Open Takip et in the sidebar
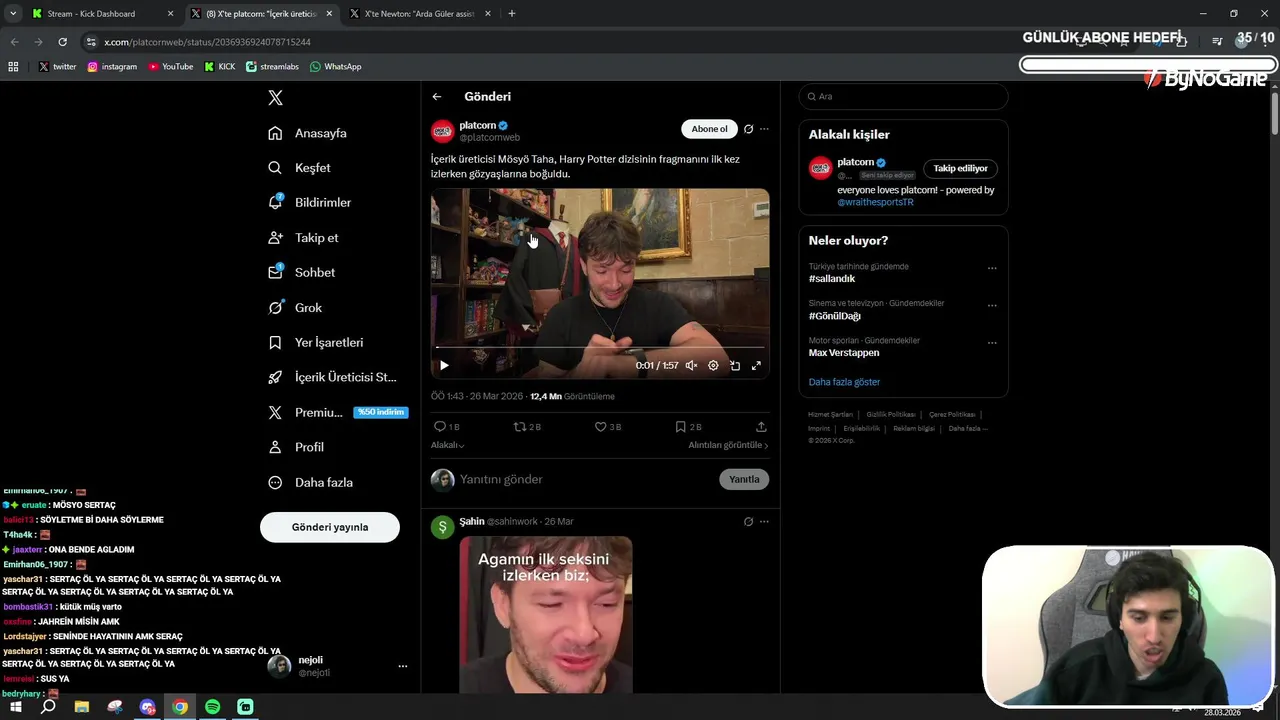This screenshot has height=720, width=1280. (x=303, y=238)
